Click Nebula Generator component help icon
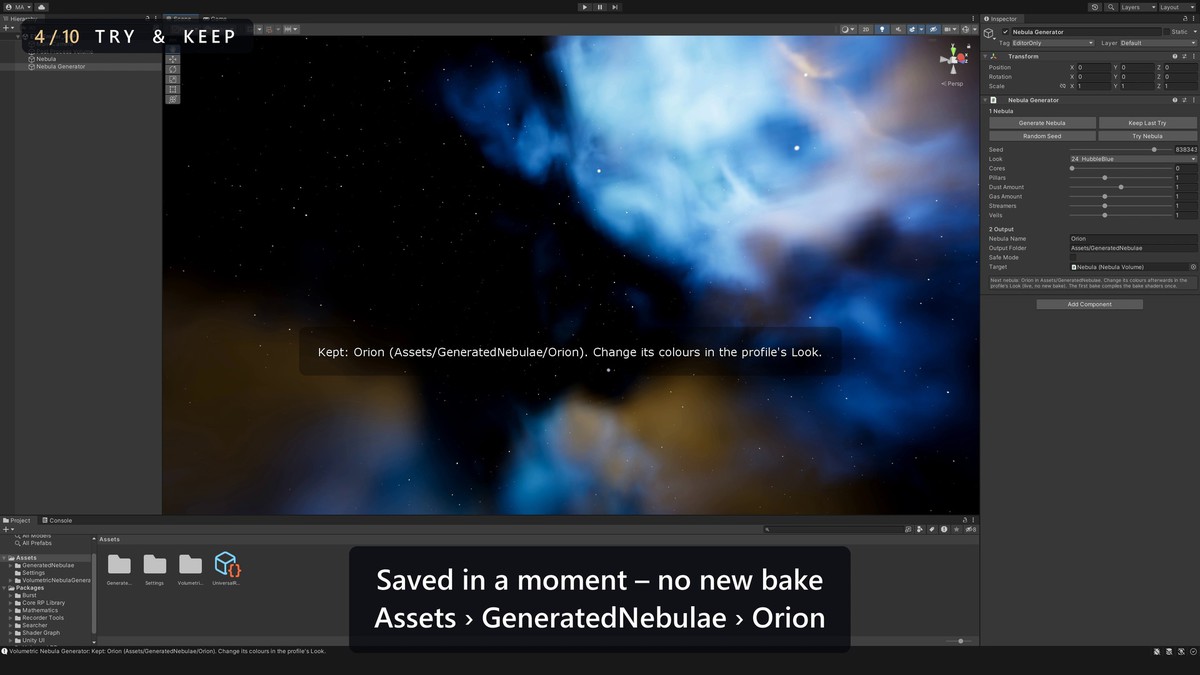Viewport: 1200px width, 675px height. coord(1174,100)
